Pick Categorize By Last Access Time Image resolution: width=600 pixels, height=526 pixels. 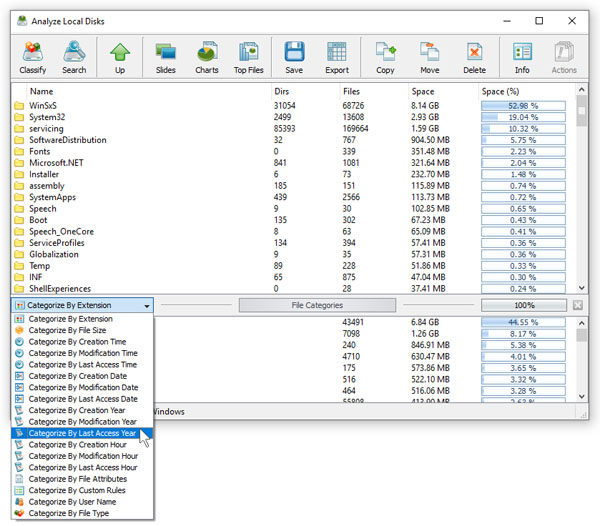coord(82,365)
